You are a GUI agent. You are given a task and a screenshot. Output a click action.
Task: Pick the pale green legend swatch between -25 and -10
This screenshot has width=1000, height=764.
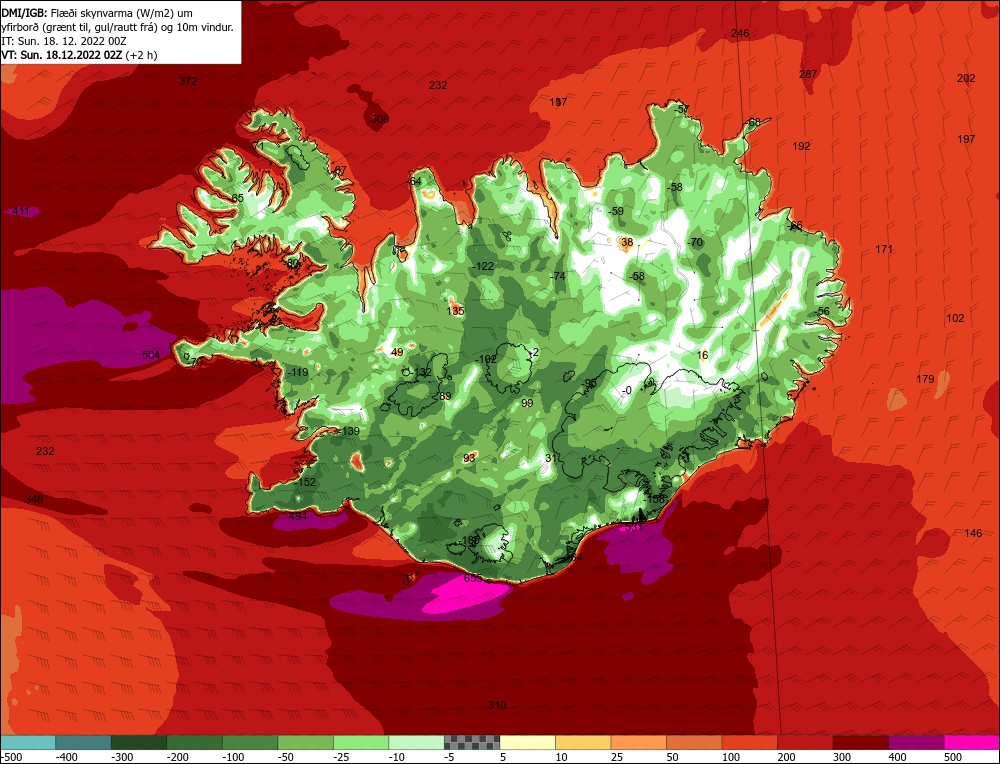point(361,742)
